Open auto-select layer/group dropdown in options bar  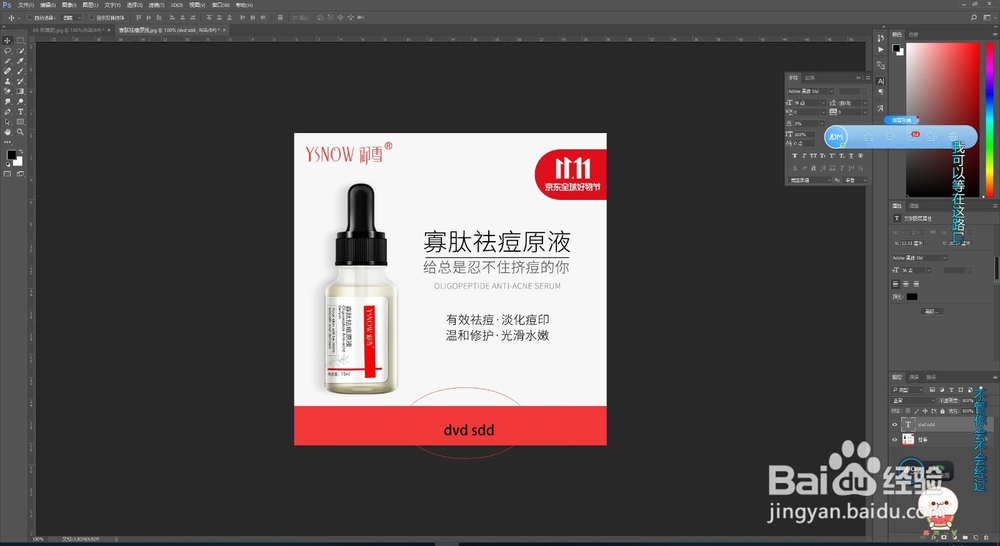(70, 17)
